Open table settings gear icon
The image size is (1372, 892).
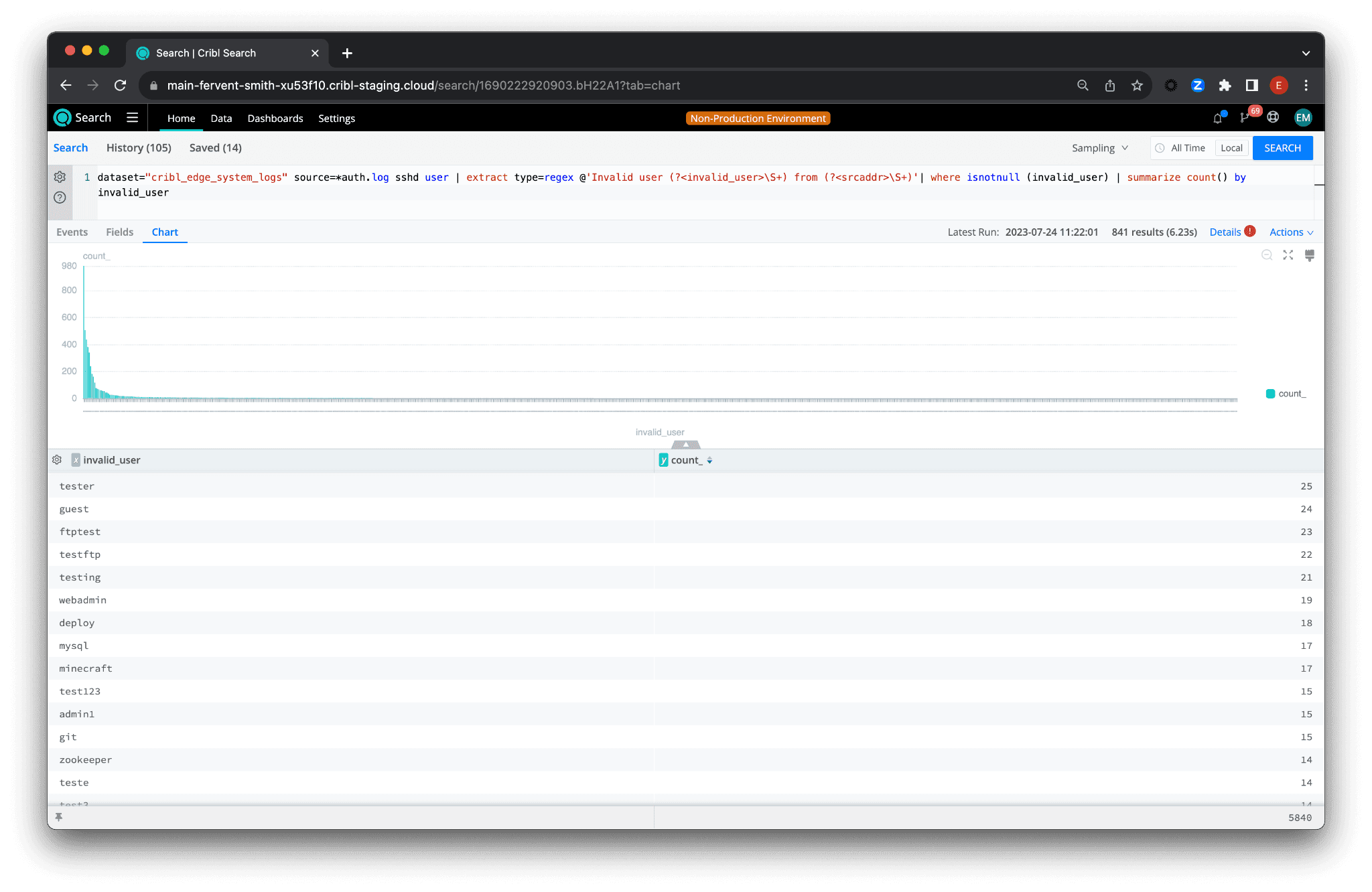tap(57, 460)
